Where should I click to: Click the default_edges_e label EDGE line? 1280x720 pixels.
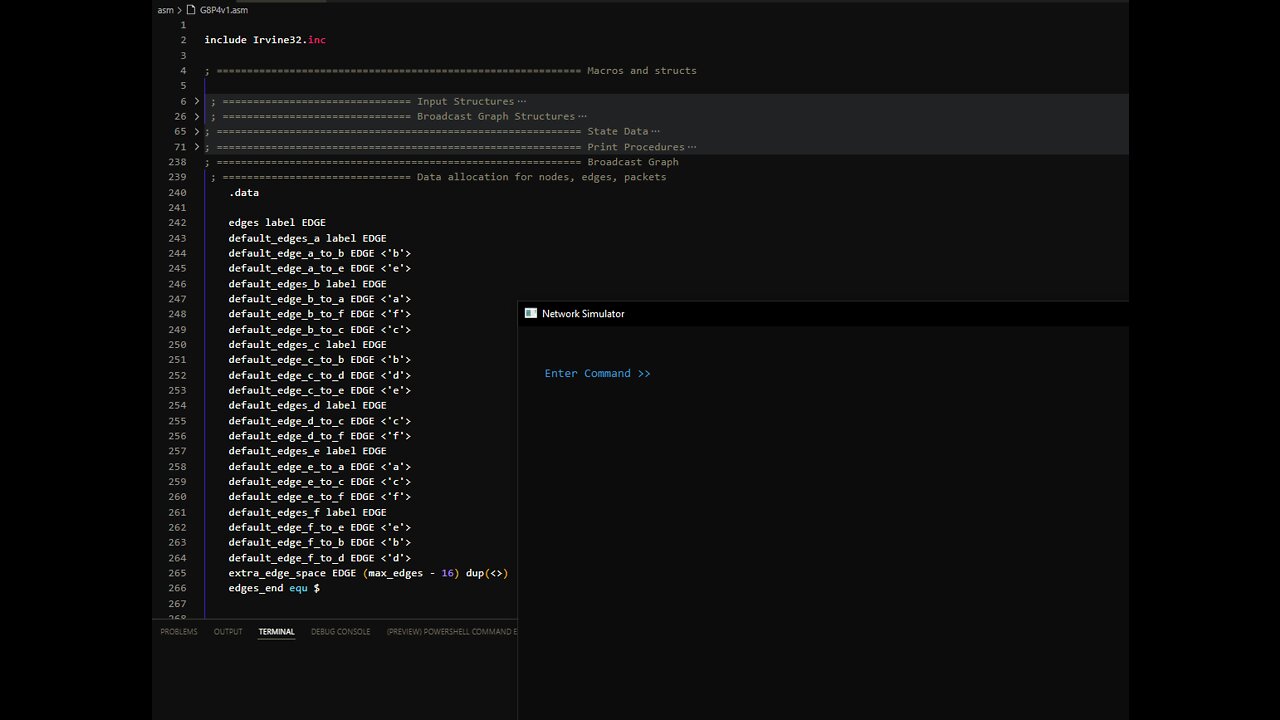pos(307,451)
